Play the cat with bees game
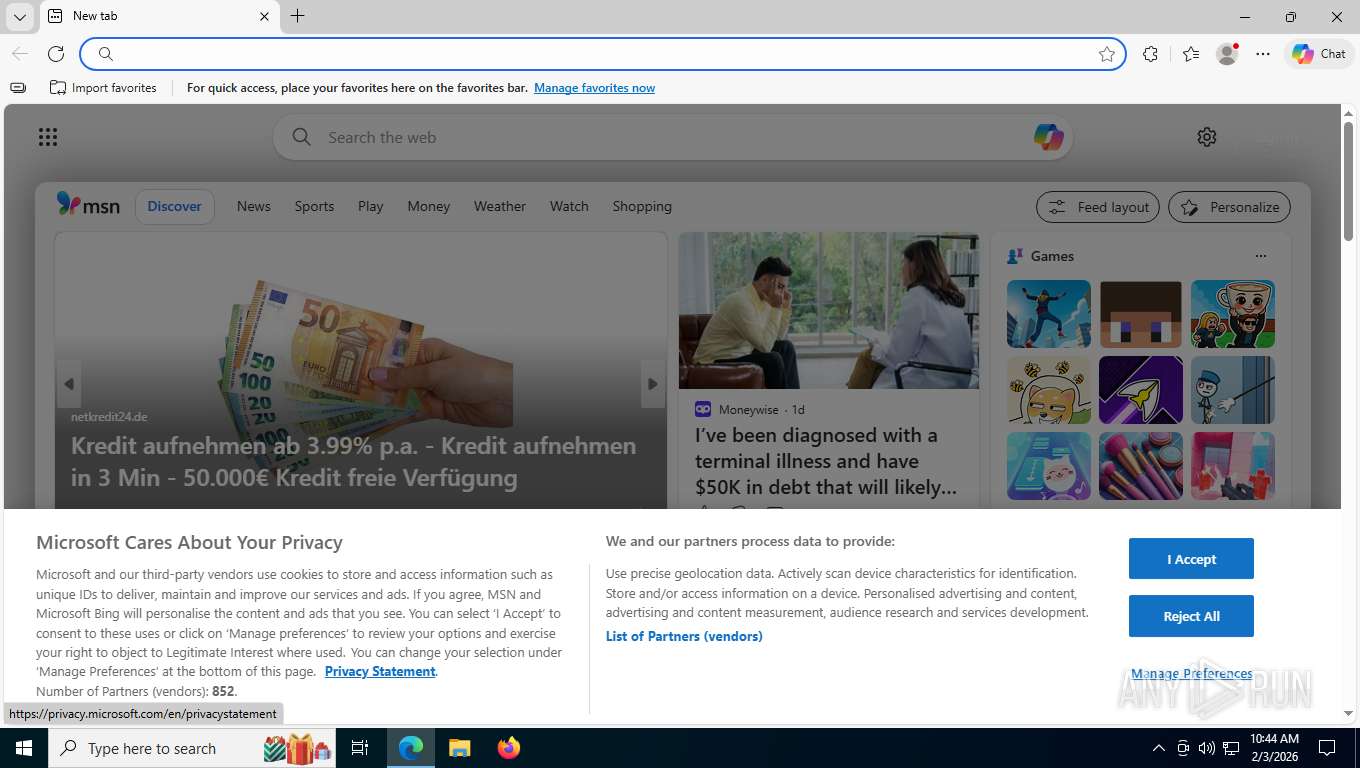The image size is (1360, 768). coord(1049,390)
